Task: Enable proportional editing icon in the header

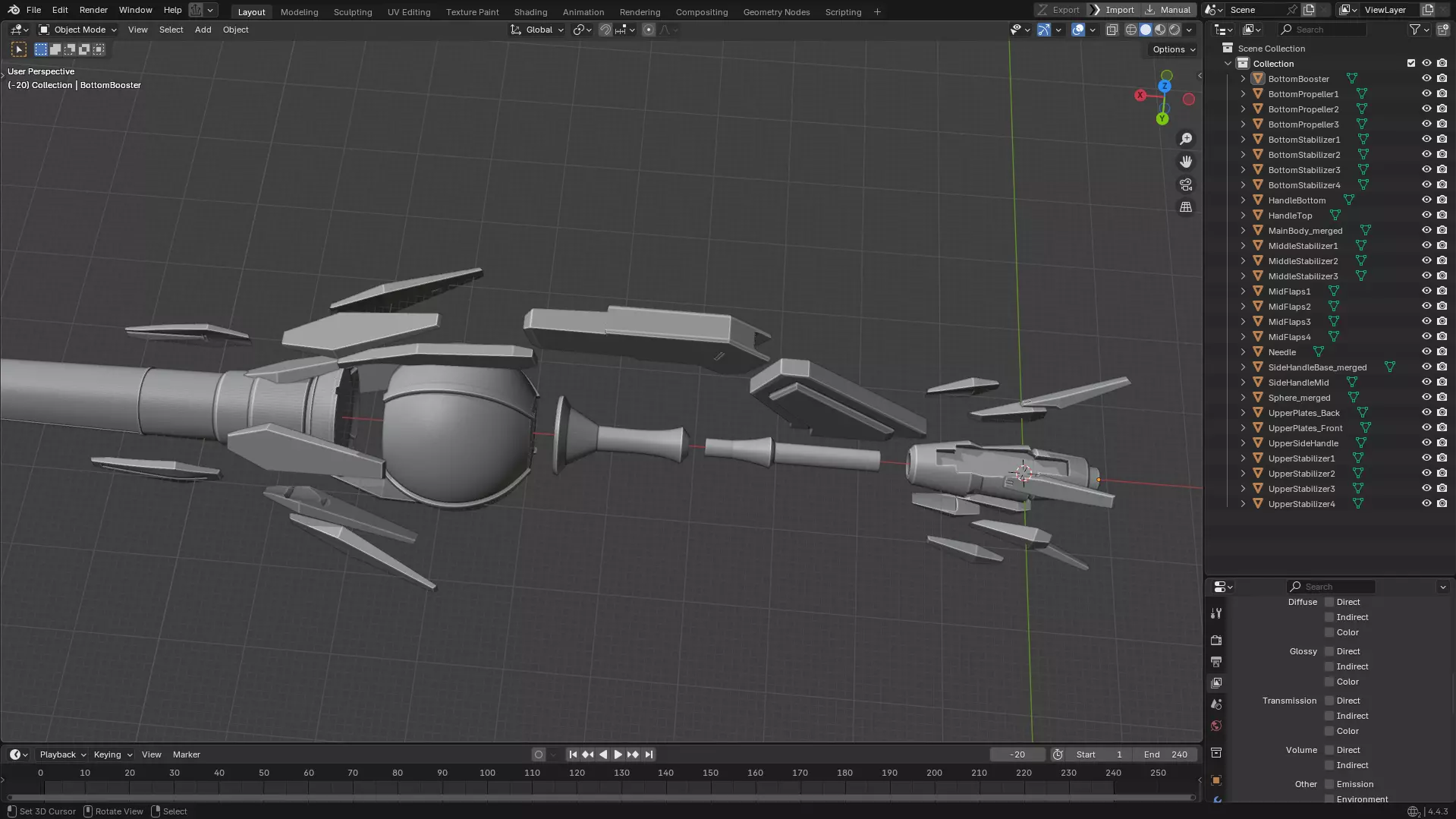Action: tap(649, 30)
